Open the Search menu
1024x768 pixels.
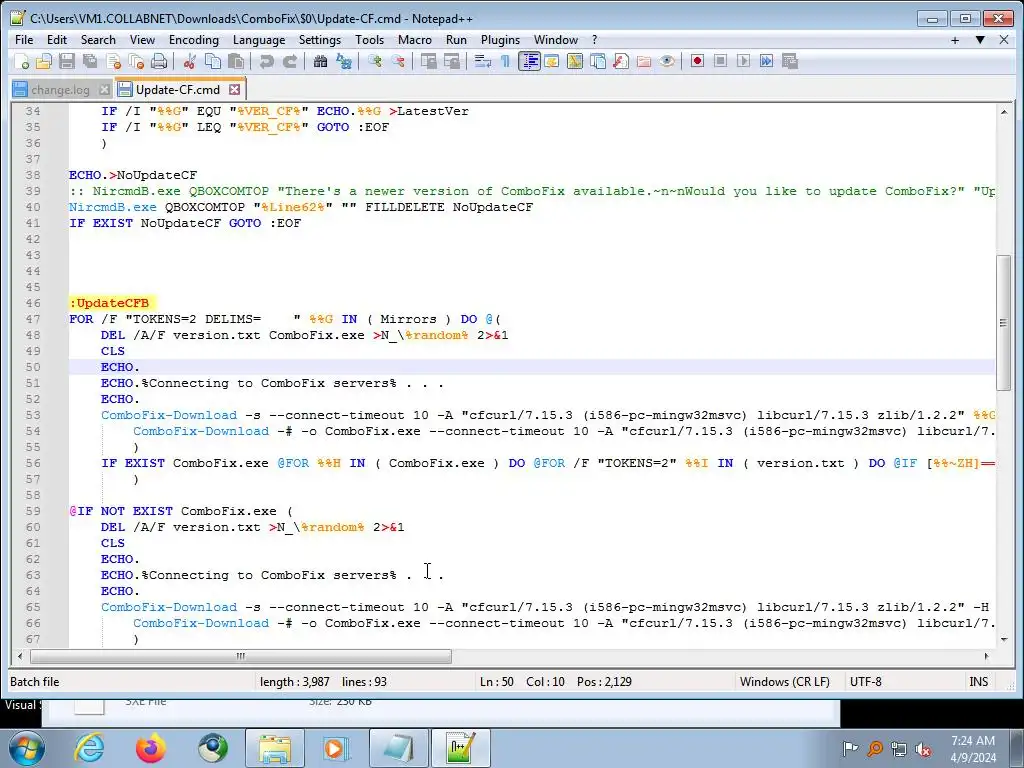(x=98, y=40)
